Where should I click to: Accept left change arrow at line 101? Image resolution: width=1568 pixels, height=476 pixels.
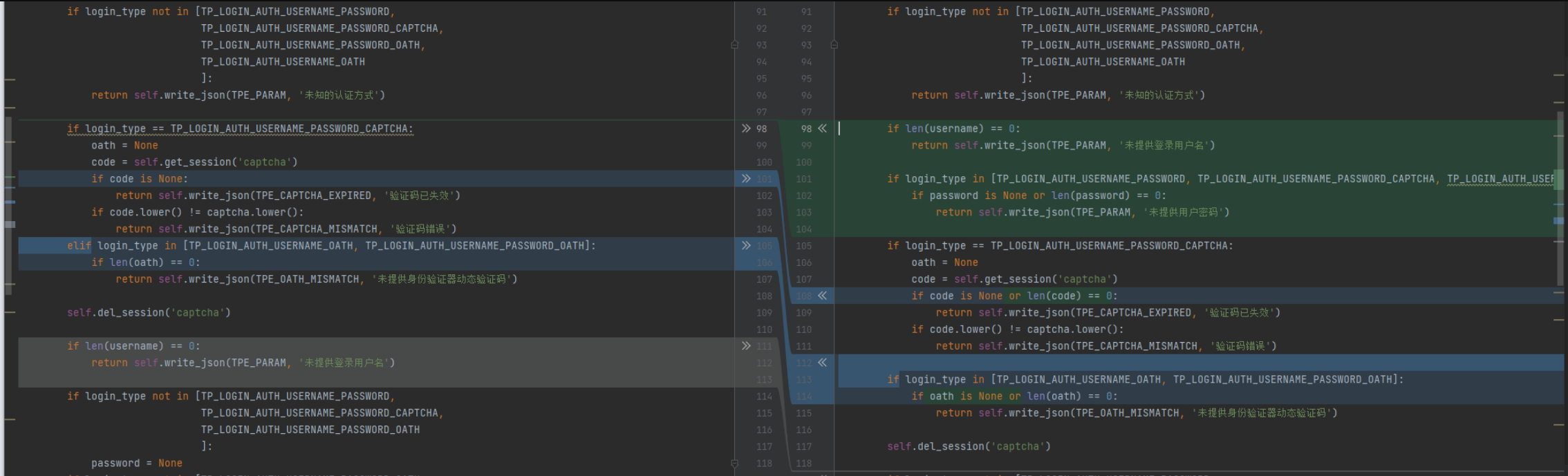click(x=746, y=179)
